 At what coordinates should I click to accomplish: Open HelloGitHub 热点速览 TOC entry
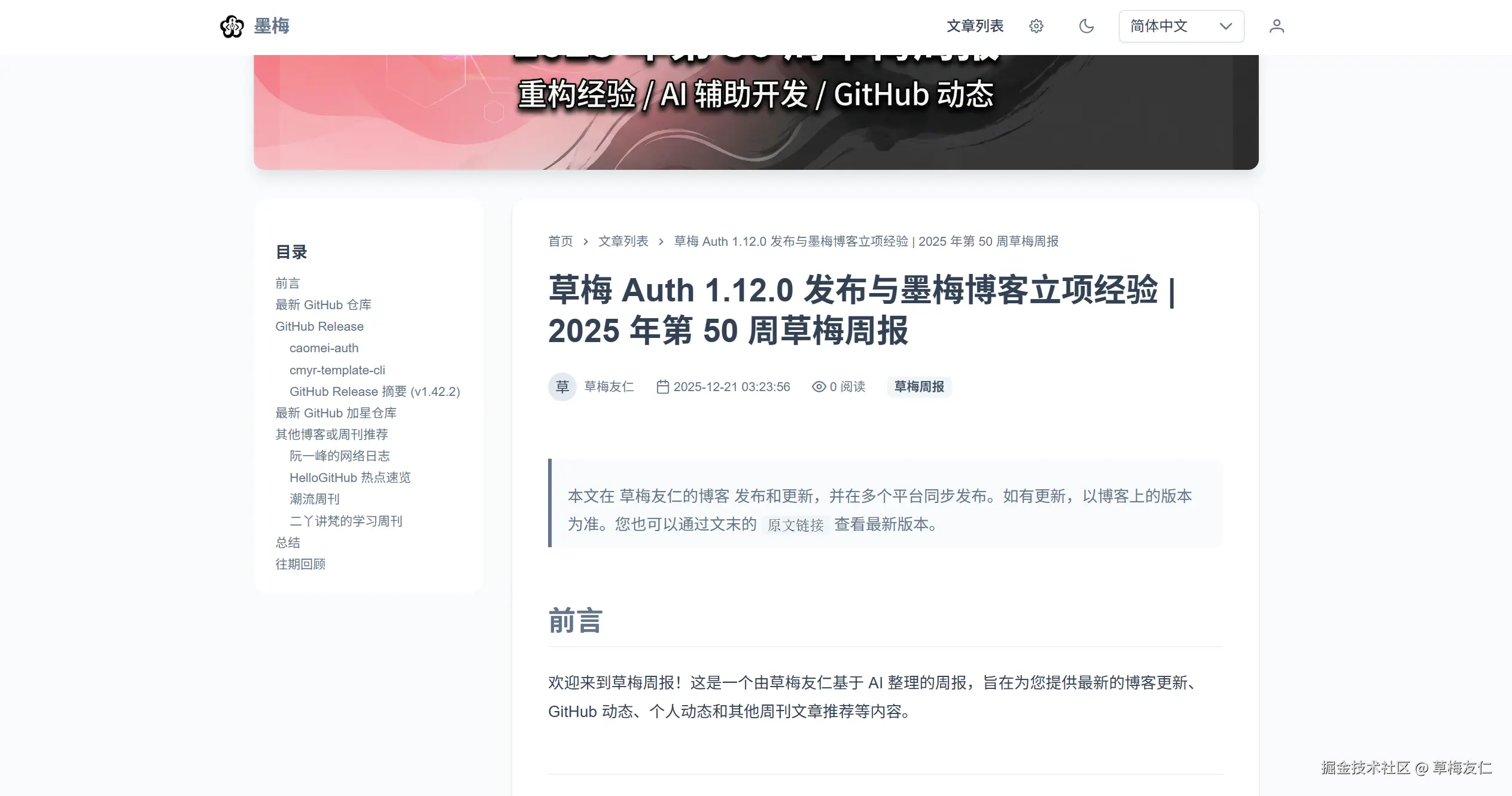click(350, 477)
